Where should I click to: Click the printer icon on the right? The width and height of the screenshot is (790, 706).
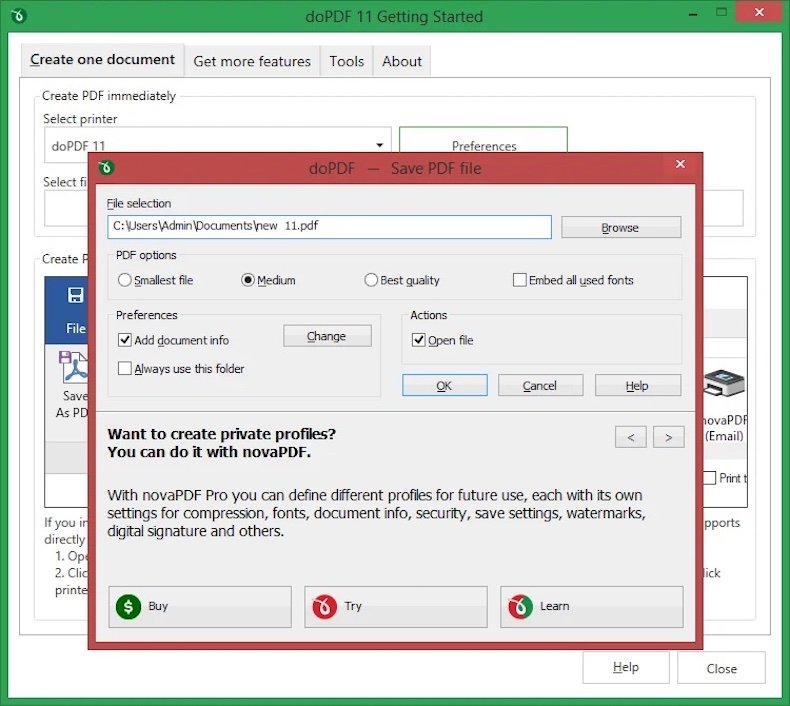tap(724, 385)
